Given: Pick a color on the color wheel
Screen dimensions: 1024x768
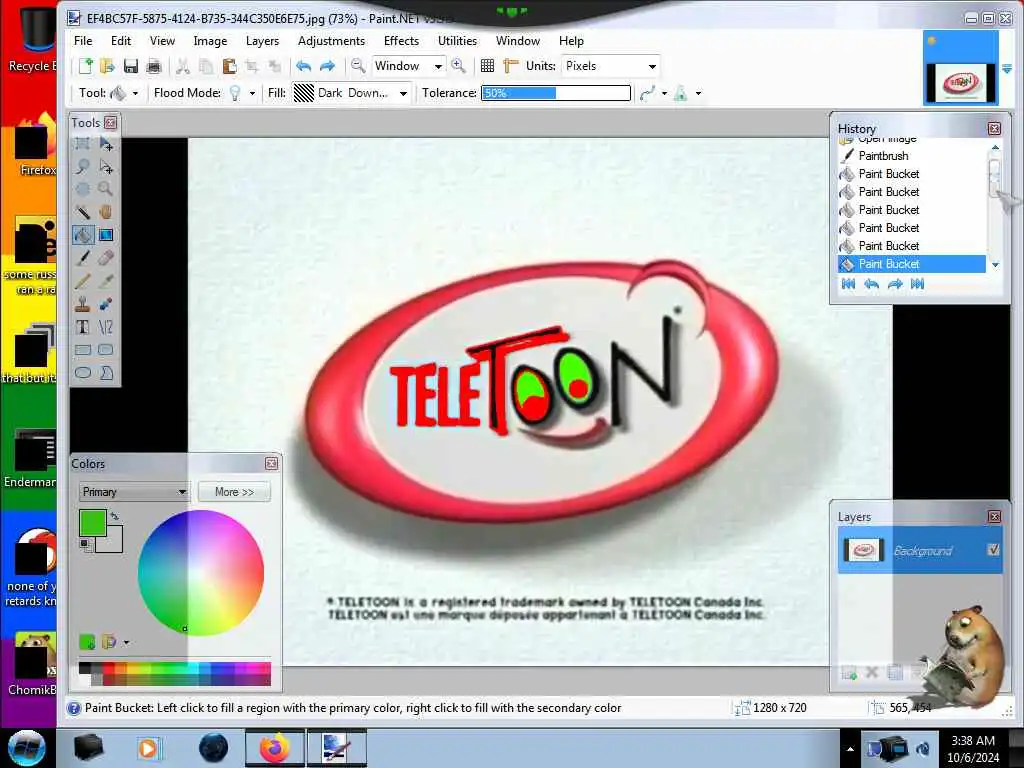Looking at the screenshot, I should click(x=200, y=573).
